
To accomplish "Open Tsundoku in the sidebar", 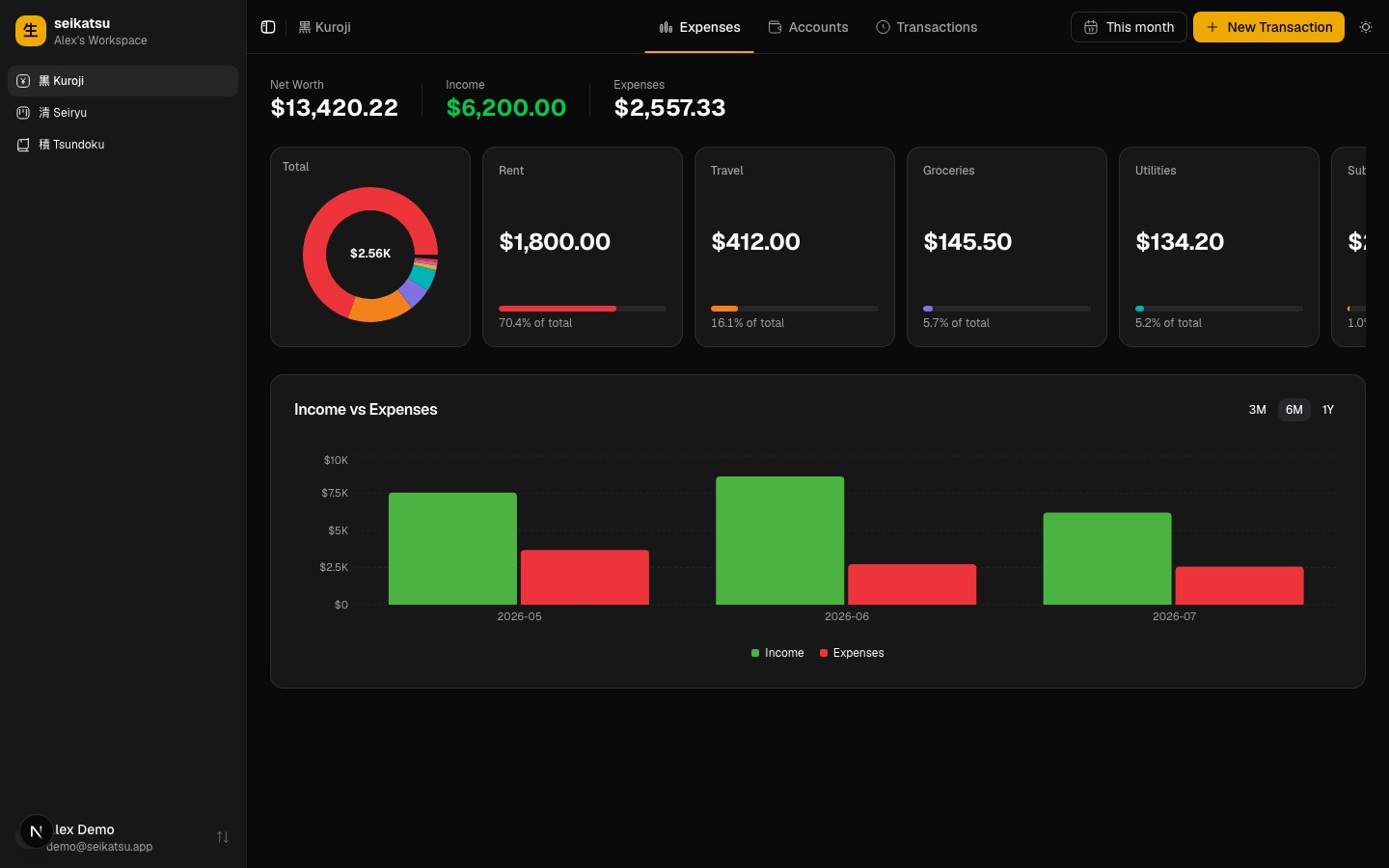I will (x=123, y=145).
